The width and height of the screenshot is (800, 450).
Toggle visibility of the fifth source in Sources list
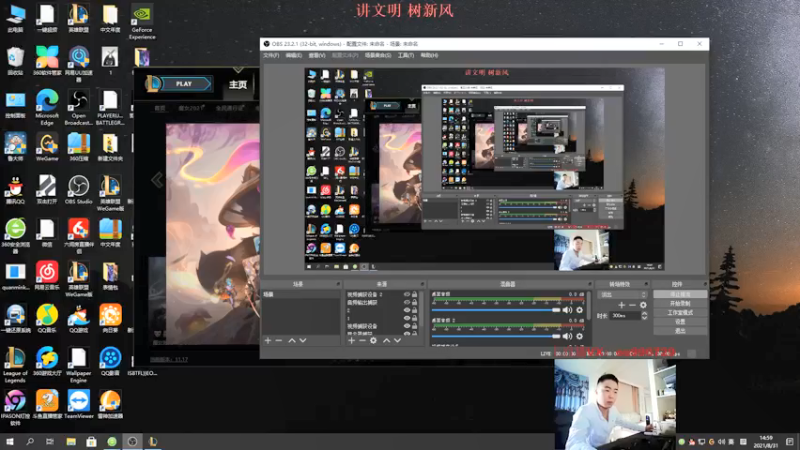[407, 326]
